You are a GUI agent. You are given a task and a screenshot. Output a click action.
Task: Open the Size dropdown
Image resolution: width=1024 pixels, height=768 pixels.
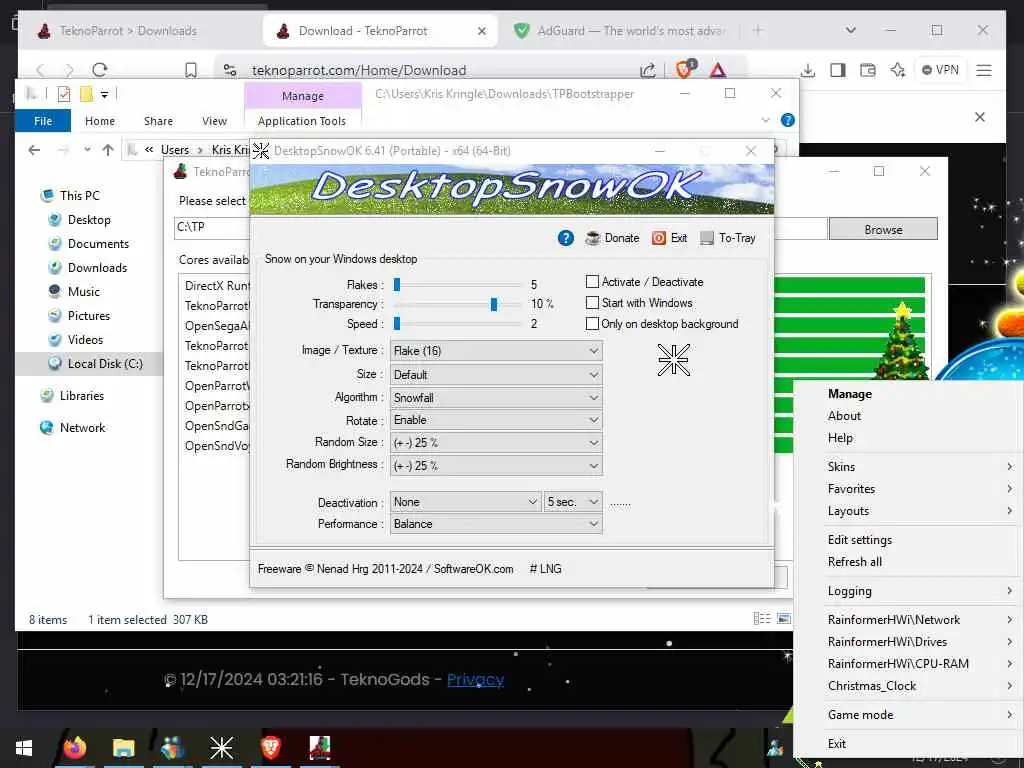tap(496, 375)
